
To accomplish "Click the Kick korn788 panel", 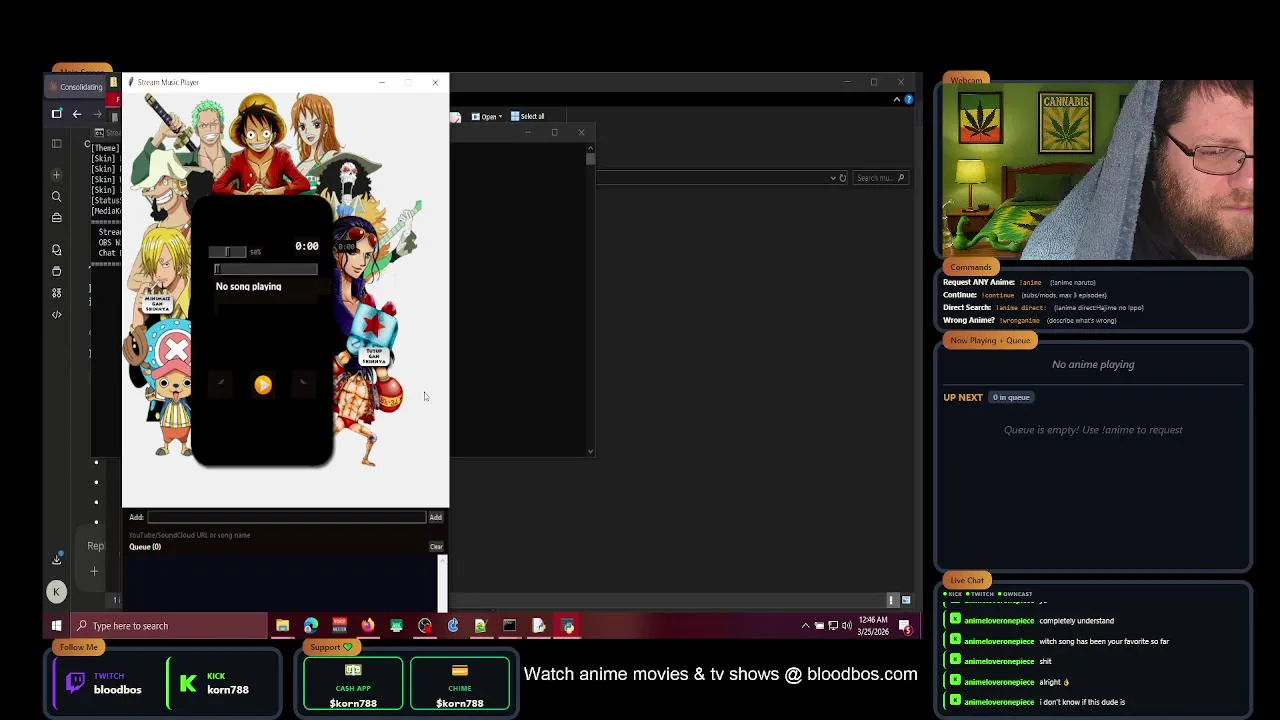I will tap(222, 684).
